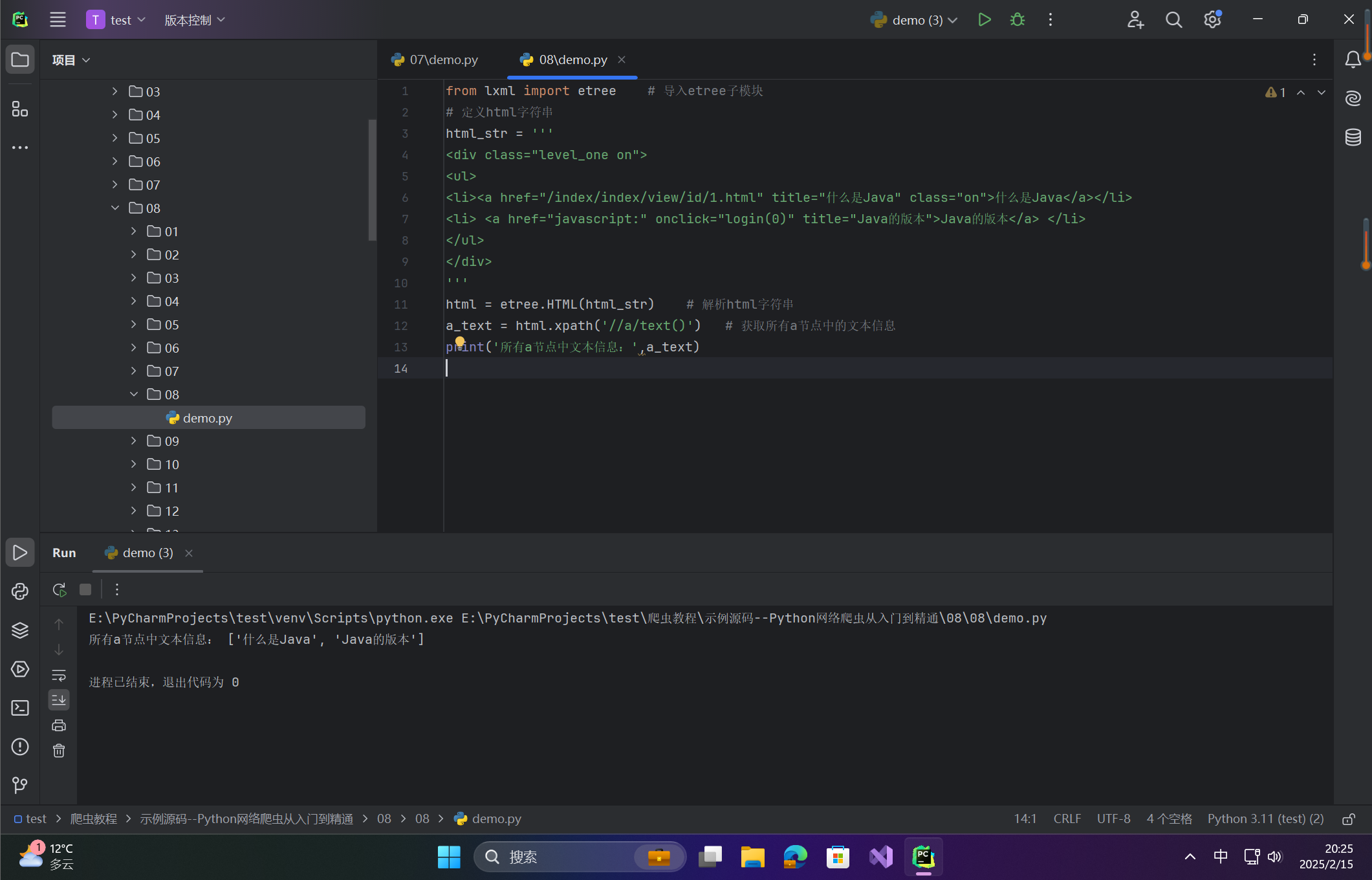Open the Python Console tool window
Image resolution: width=1372 pixels, height=880 pixels.
click(20, 591)
